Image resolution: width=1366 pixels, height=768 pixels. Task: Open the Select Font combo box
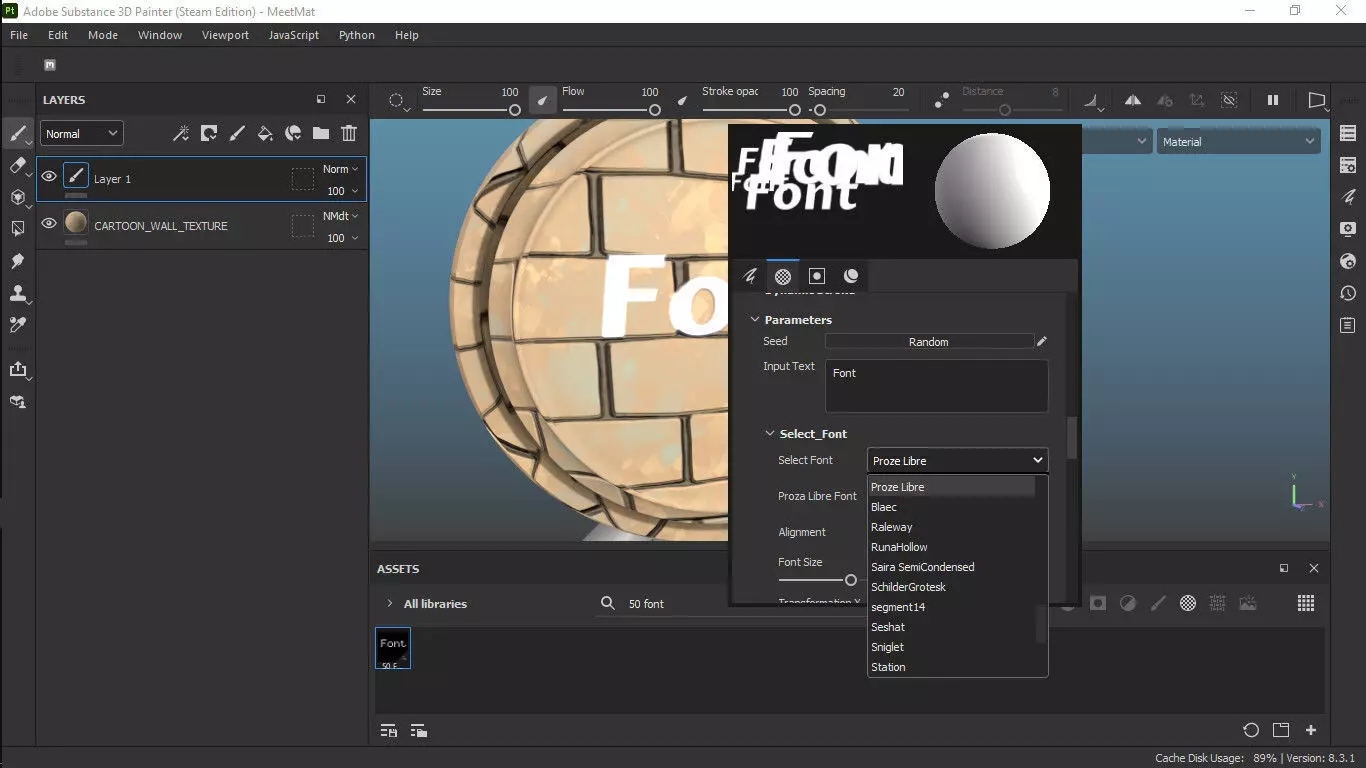(x=957, y=460)
